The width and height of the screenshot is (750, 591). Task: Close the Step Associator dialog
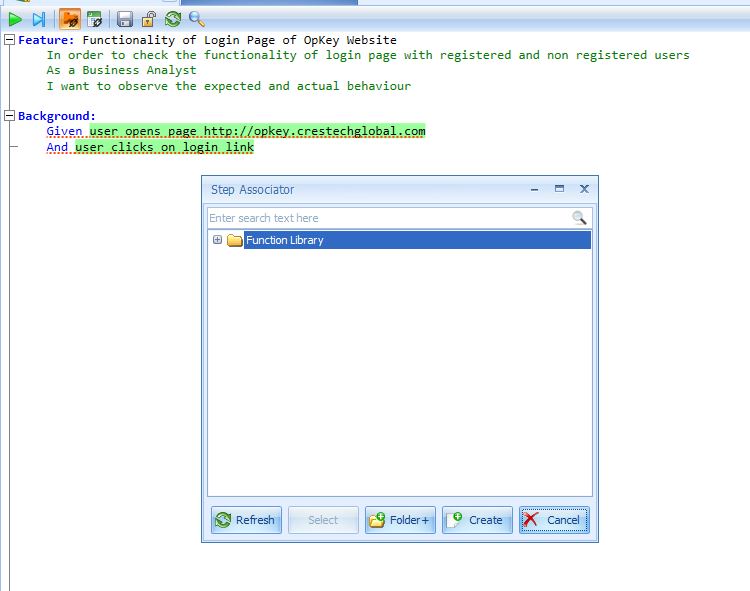coord(584,189)
